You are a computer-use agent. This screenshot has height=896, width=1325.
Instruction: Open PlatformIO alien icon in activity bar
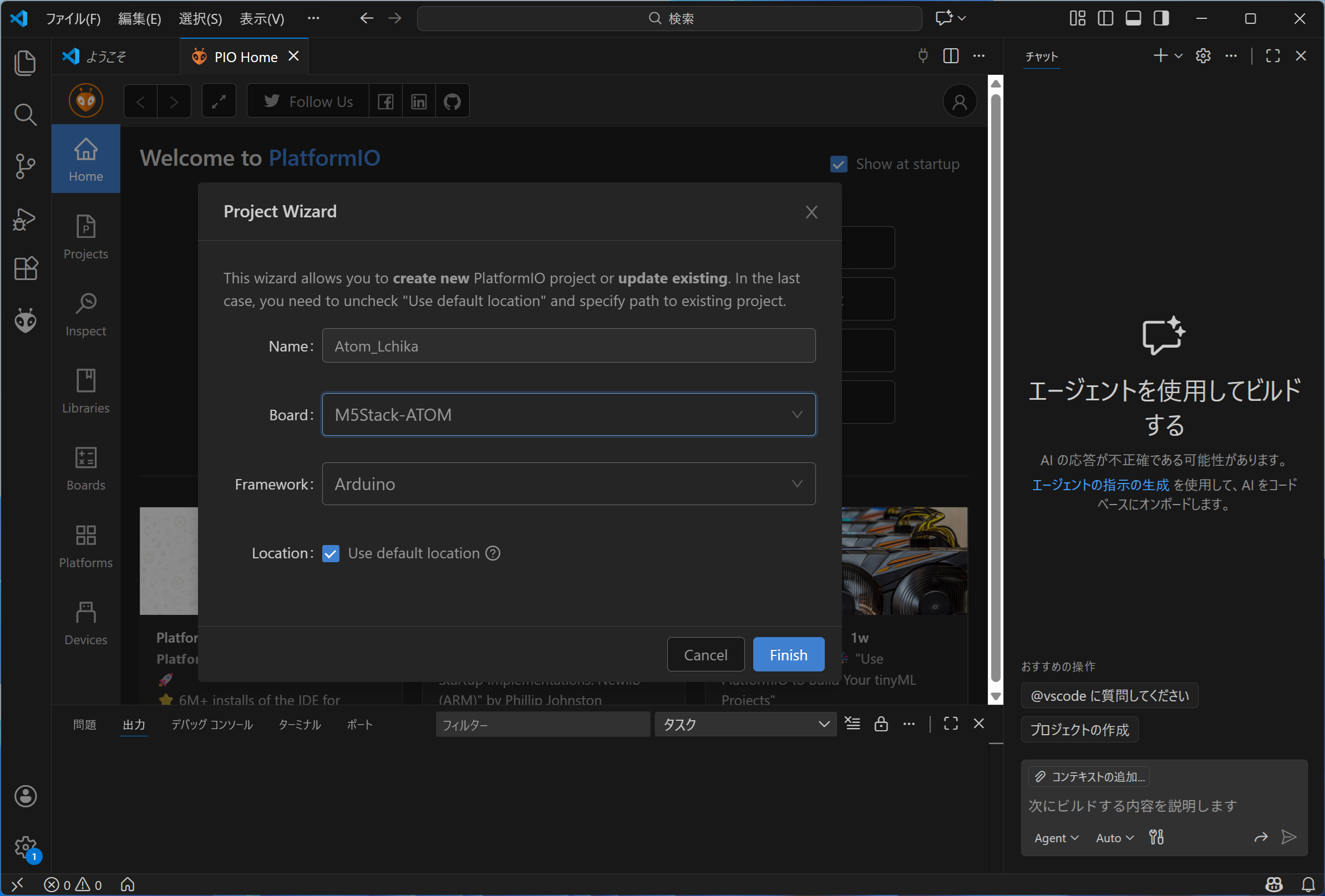pyautogui.click(x=25, y=321)
